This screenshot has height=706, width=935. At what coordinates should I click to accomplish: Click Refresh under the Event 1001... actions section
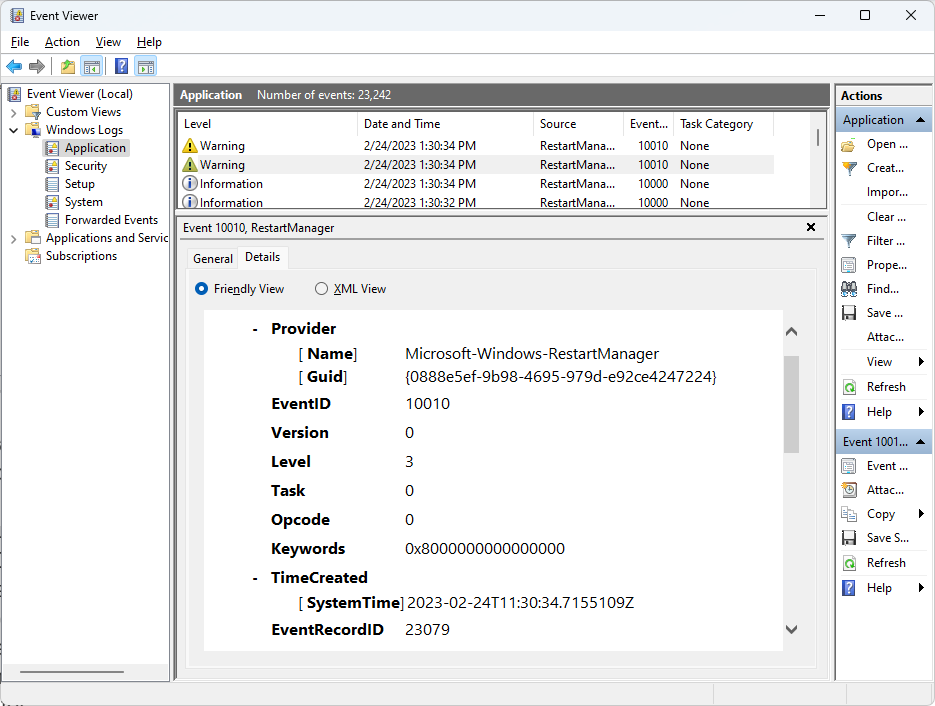pos(886,562)
